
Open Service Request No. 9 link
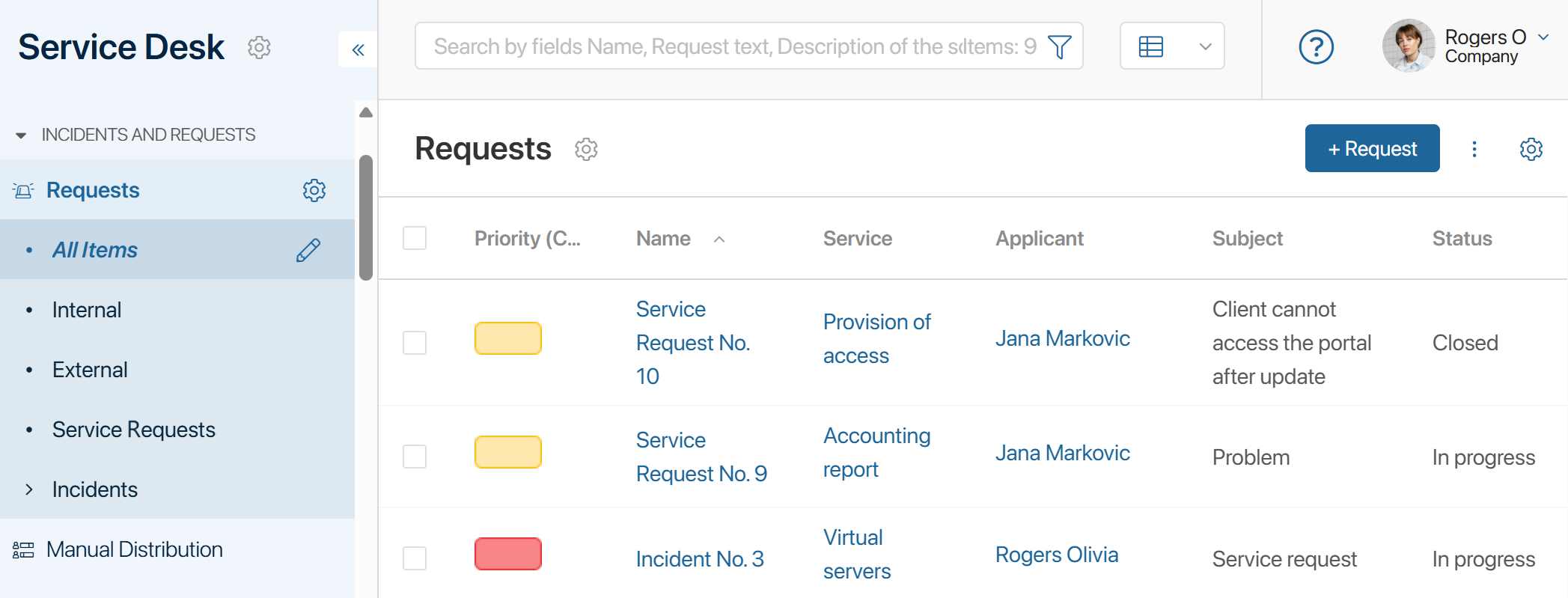(x=701, y=457)
